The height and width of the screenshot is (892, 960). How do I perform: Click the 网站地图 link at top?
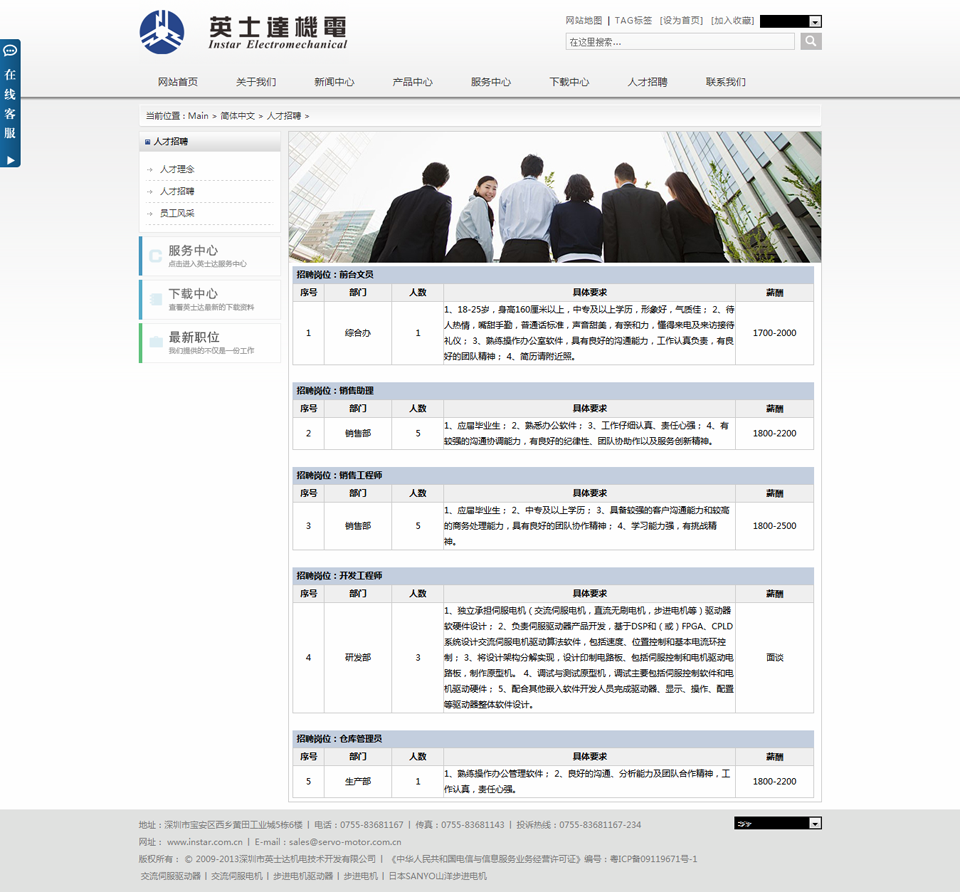(x=584, y=20)
